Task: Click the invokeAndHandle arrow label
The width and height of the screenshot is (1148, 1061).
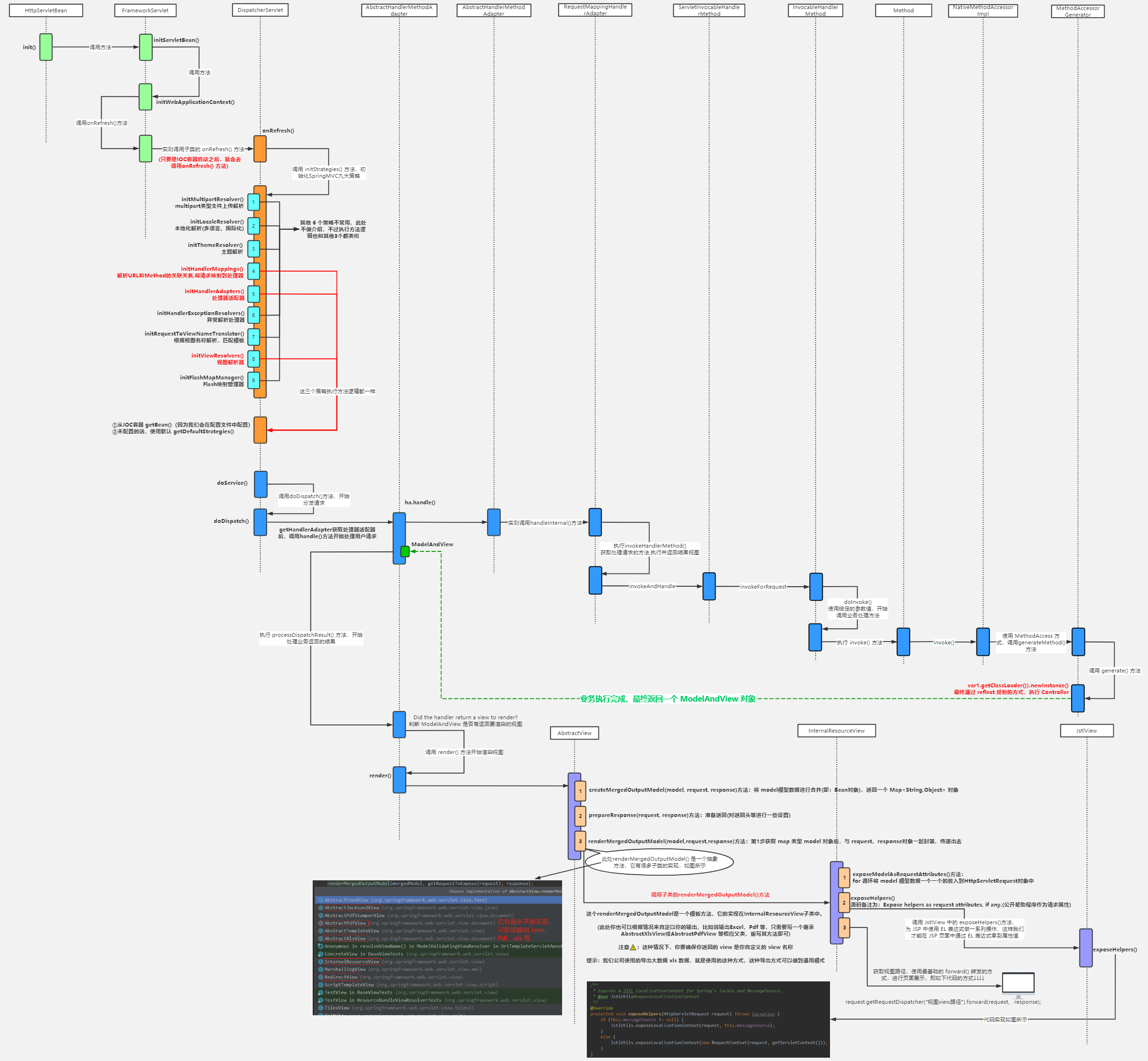Action: tap(652, 586)
